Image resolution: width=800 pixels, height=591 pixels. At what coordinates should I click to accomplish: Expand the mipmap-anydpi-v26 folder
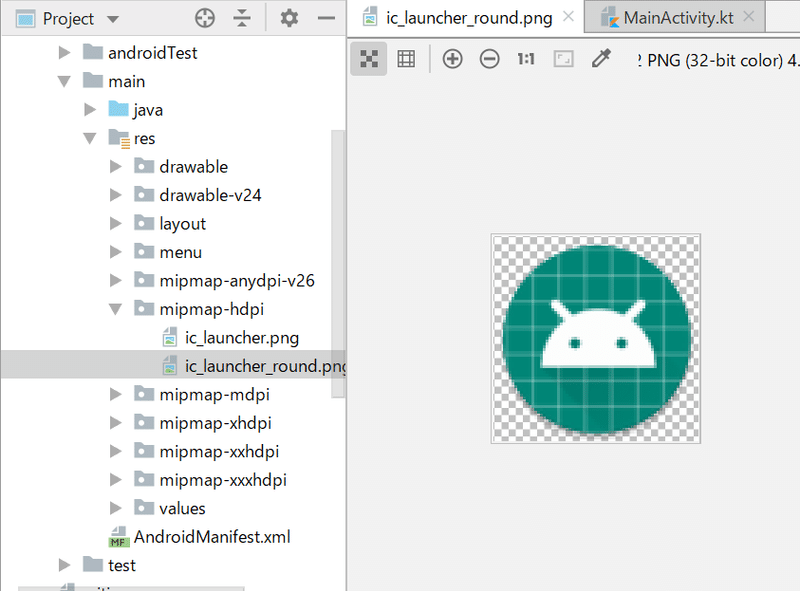[116, 281]
